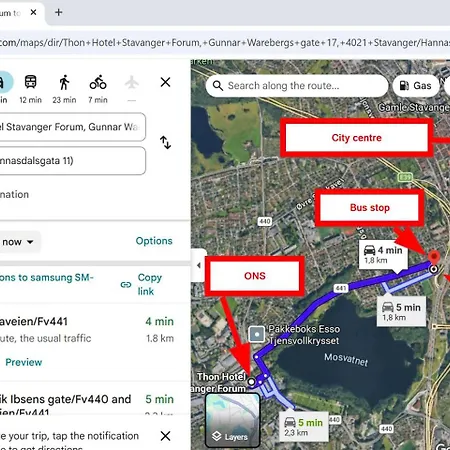Select the transit travel mode icon

[x=30, y=82]
